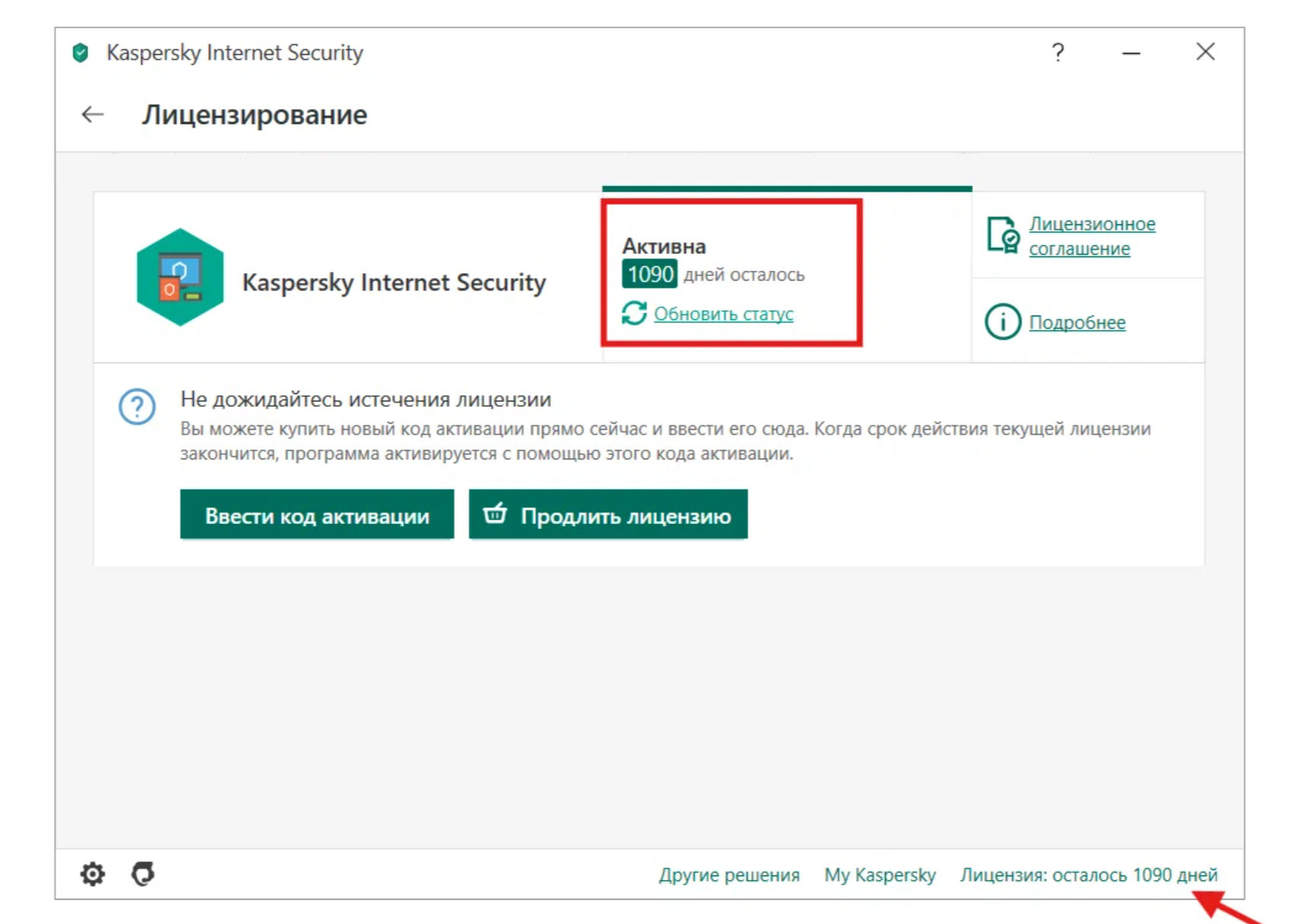
Task: Click the Kaspersky shield logo in title bar
Action: tap(81, 52)
